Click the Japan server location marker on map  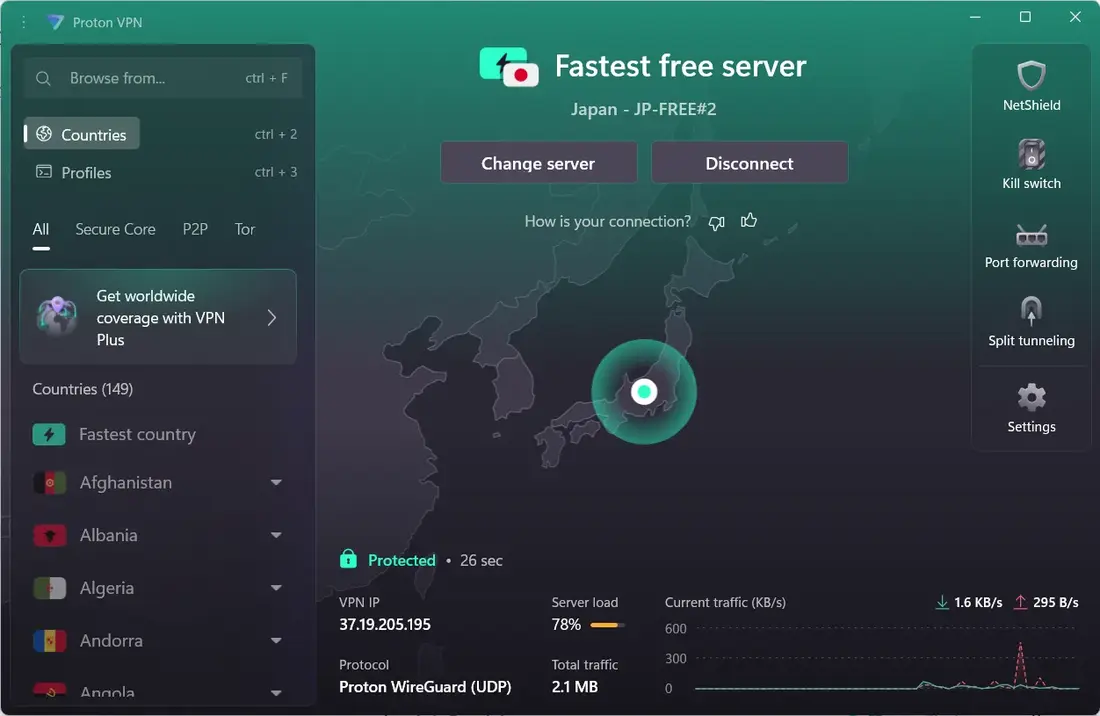[x=644, y=391]
